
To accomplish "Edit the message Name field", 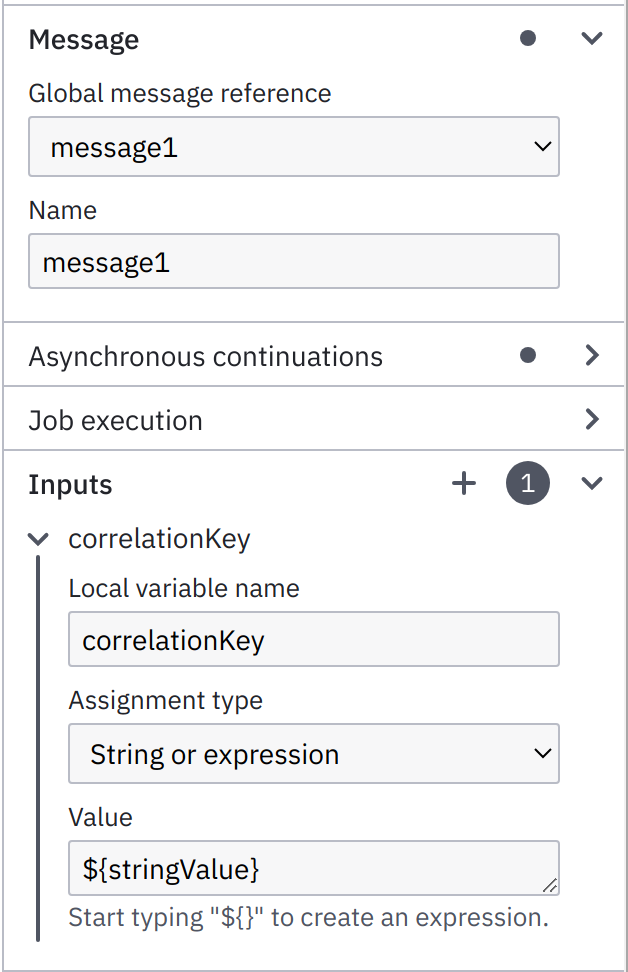I will click(294, 261).
